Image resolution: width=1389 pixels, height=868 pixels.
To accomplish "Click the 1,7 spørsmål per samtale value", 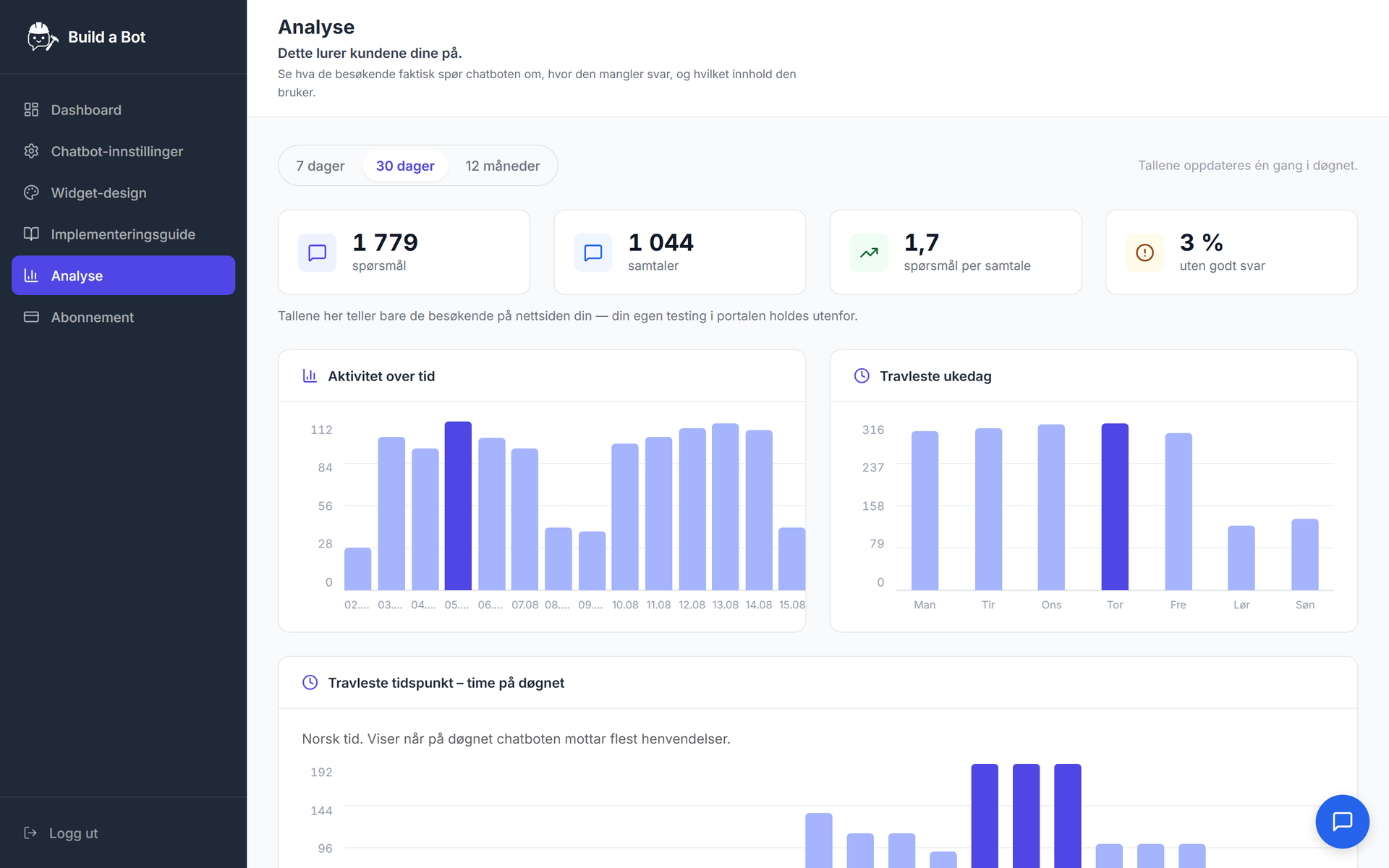I will pyautogui.click(x=922, y=242).
